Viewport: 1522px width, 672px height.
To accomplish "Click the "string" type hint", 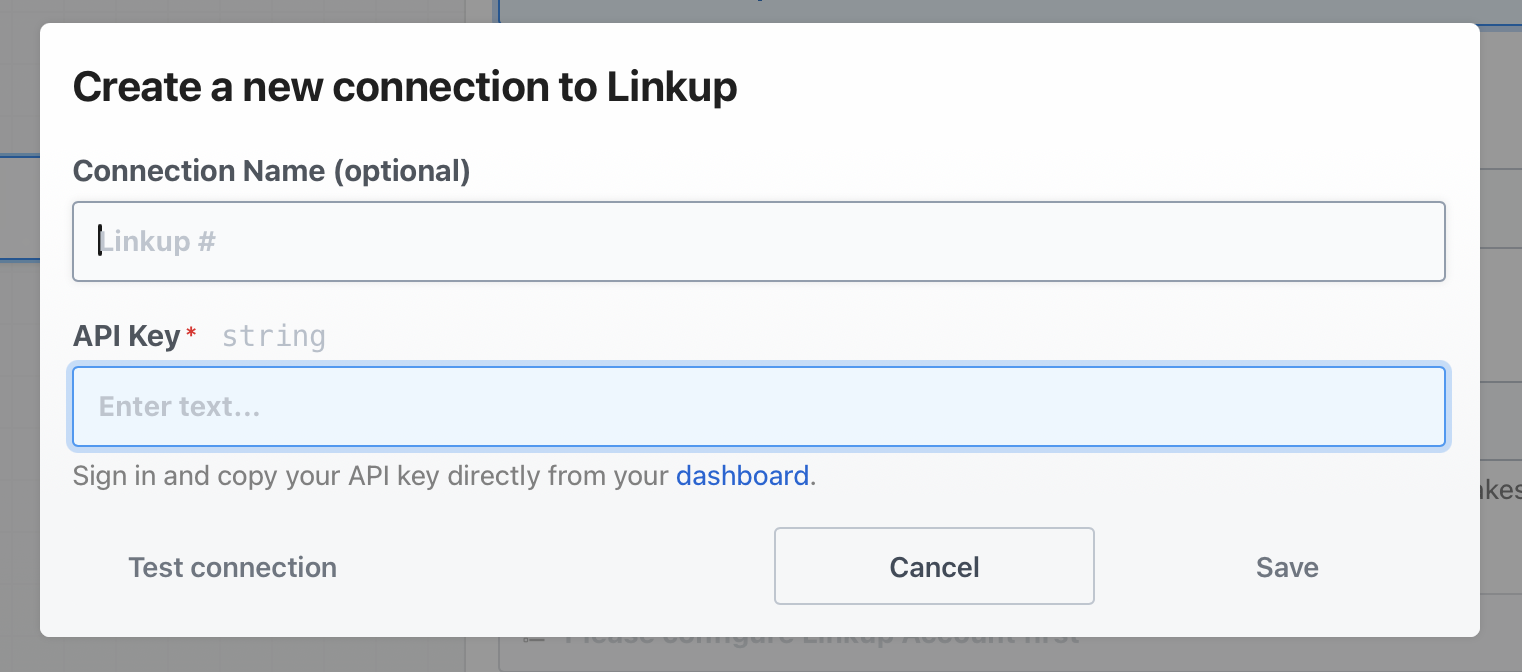I will coord(273,337).
